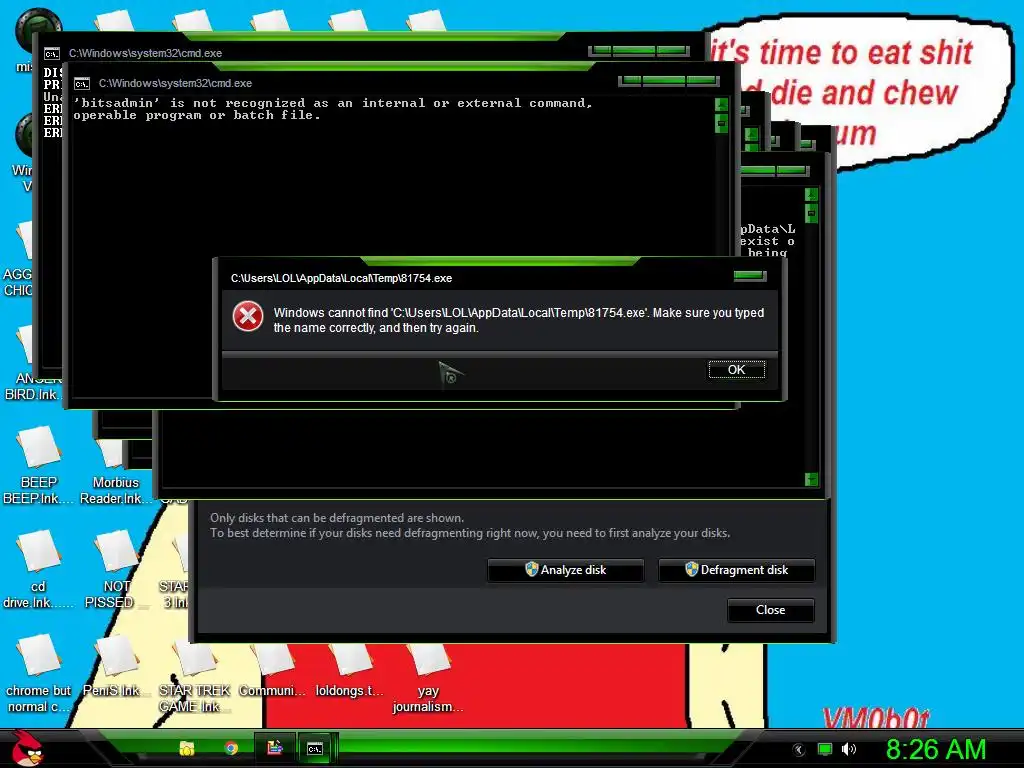The height and width of the screenshot is (768, 1024).
Task: Click scroll-up arrow in front cmd.exe window
Action: tap(722, 104)
